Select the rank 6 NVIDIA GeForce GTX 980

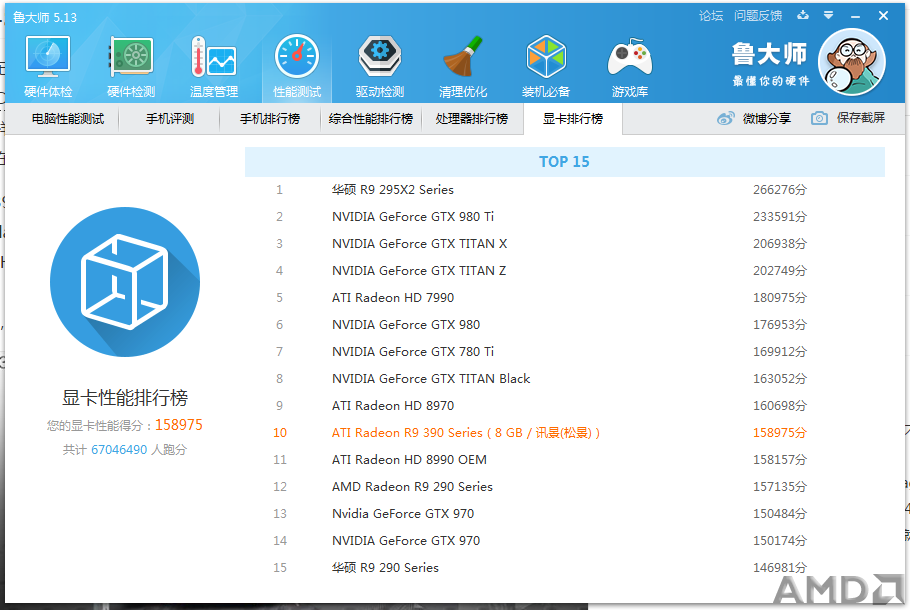coord(565,324)
